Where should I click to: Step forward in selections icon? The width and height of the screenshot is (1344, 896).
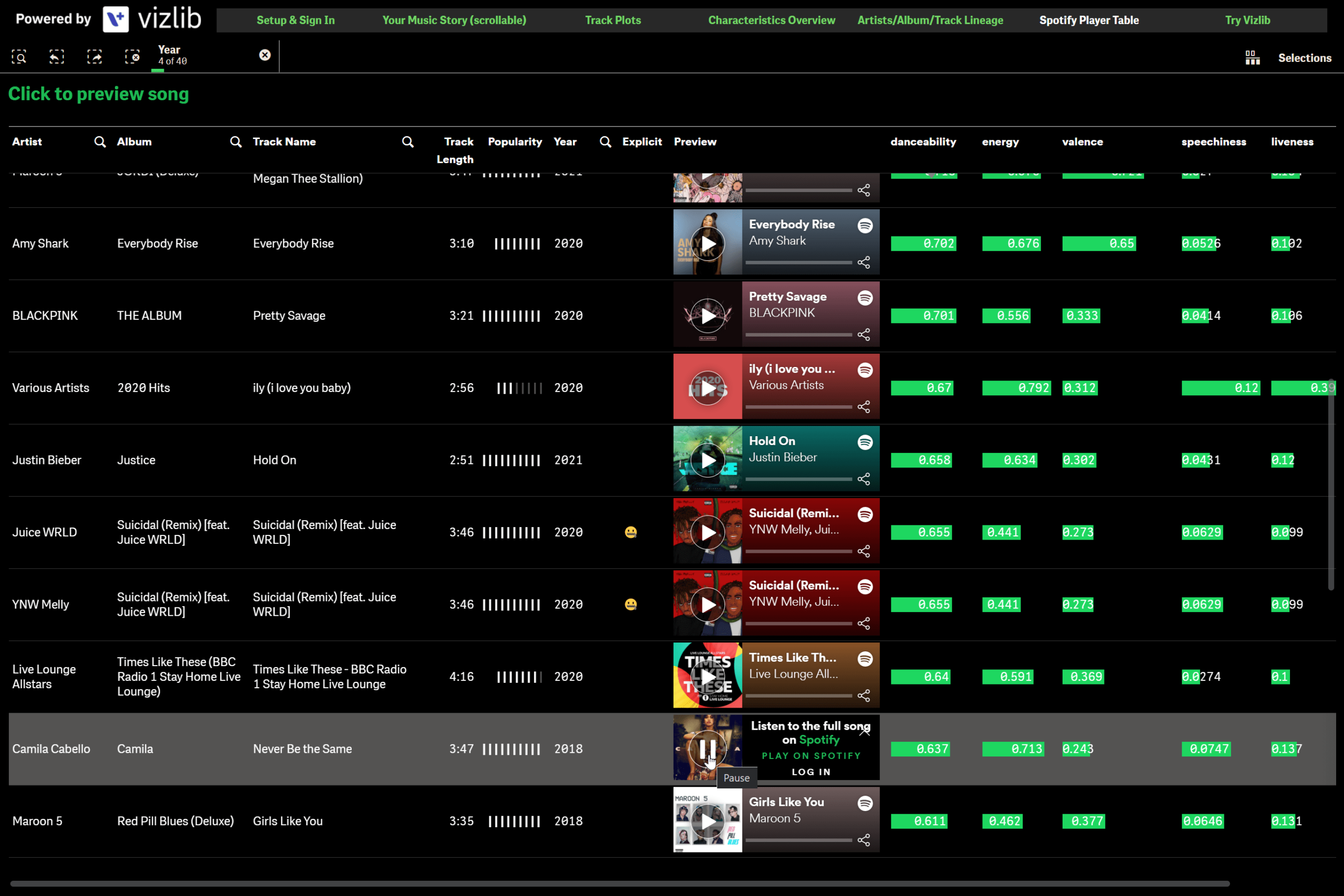94,57
